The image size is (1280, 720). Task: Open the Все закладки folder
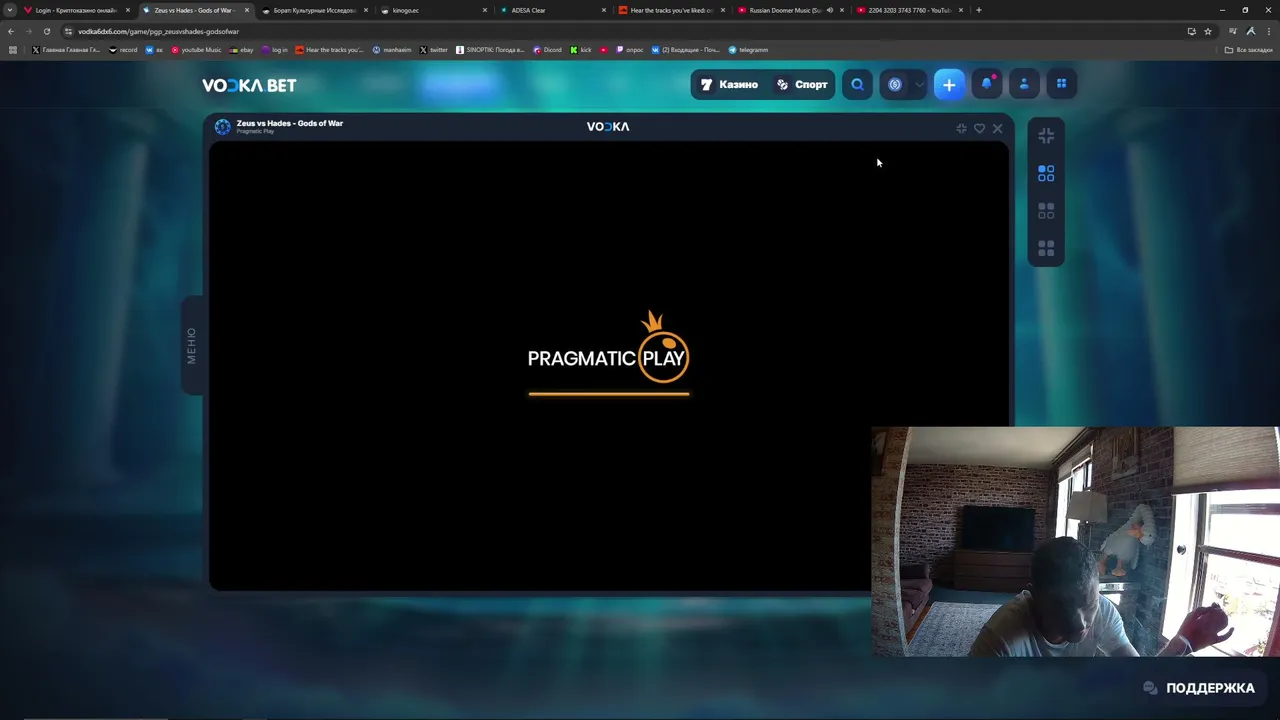click(x=1249, y=50)
